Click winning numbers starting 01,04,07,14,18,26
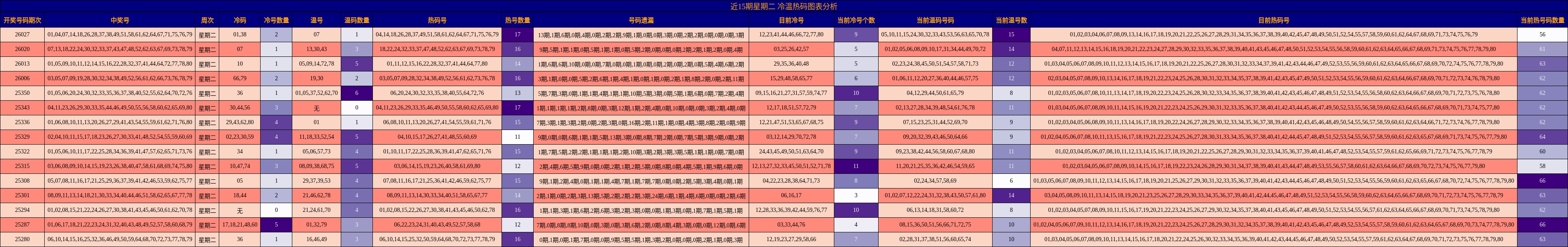1568x247 pixels. 120,35
